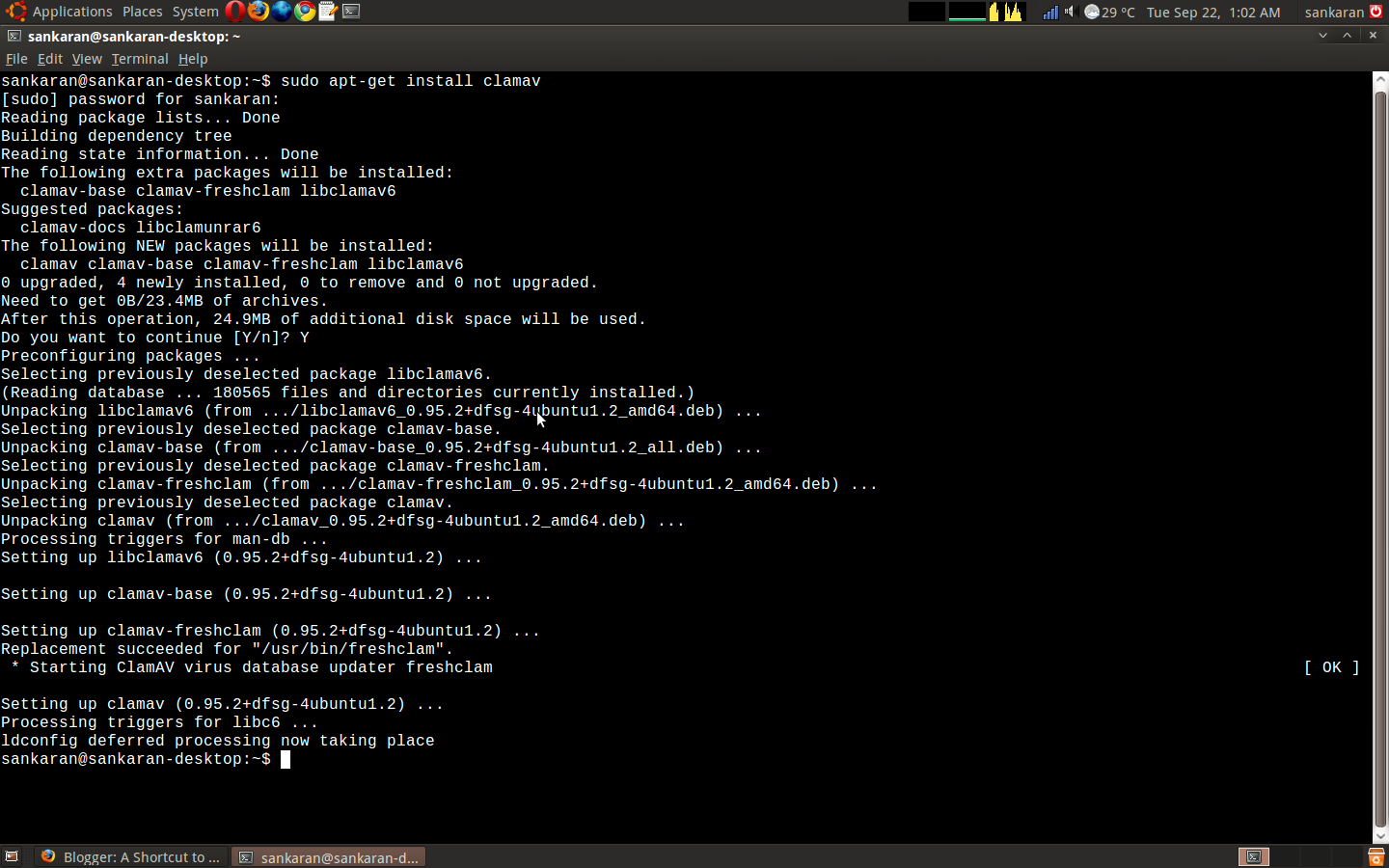1389x868 pixels.
Task: Launch the blue globe browser icon
Action: coord(282,12)
